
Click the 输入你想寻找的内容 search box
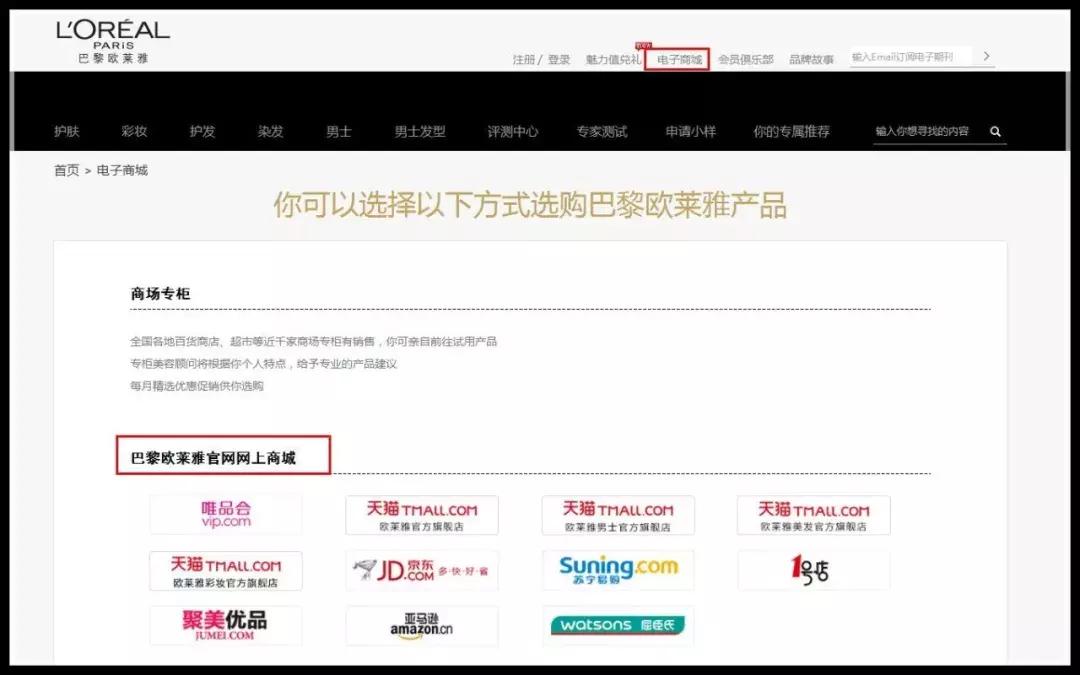pos(922,130)
